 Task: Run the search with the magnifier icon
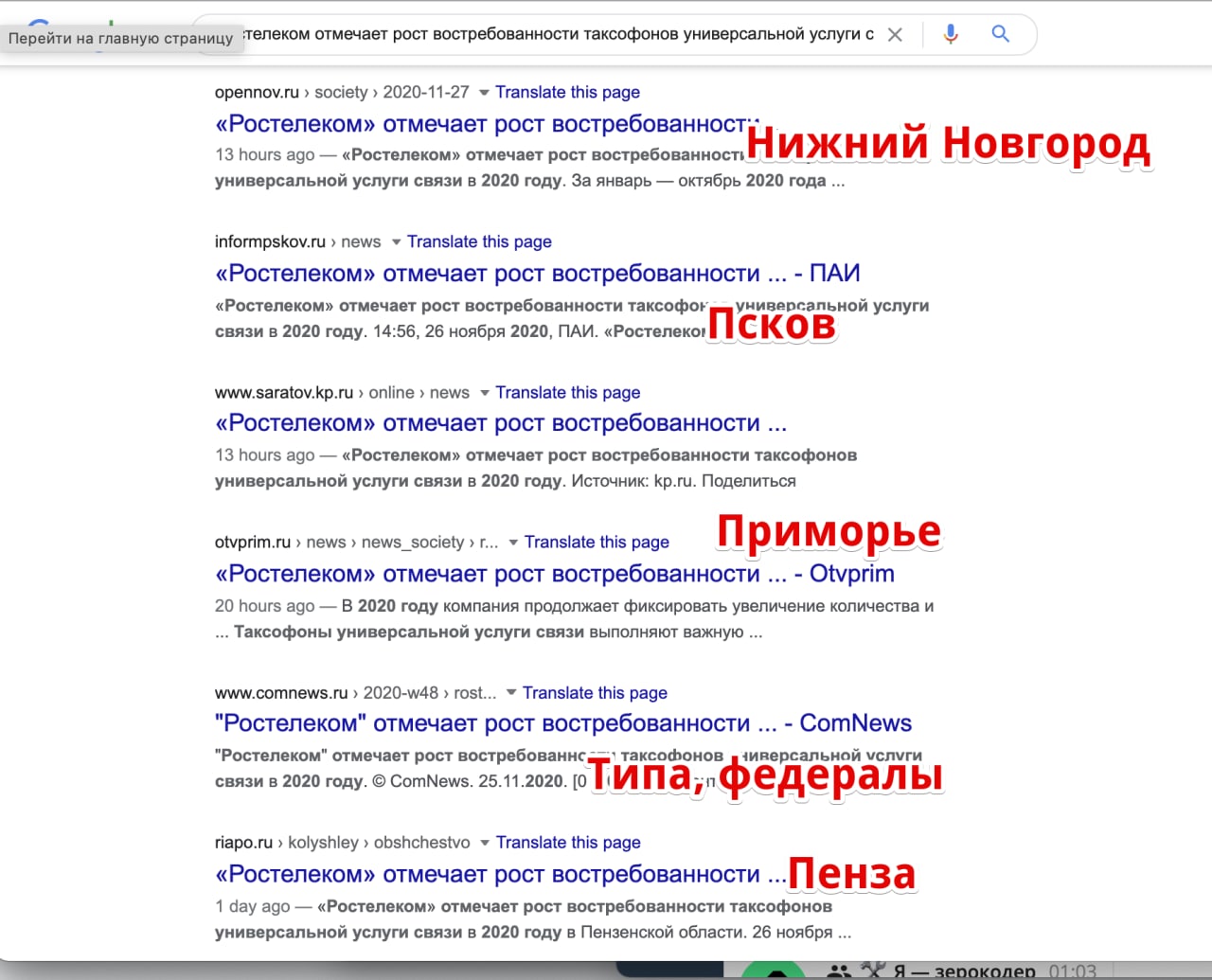tap(1000, 34)
